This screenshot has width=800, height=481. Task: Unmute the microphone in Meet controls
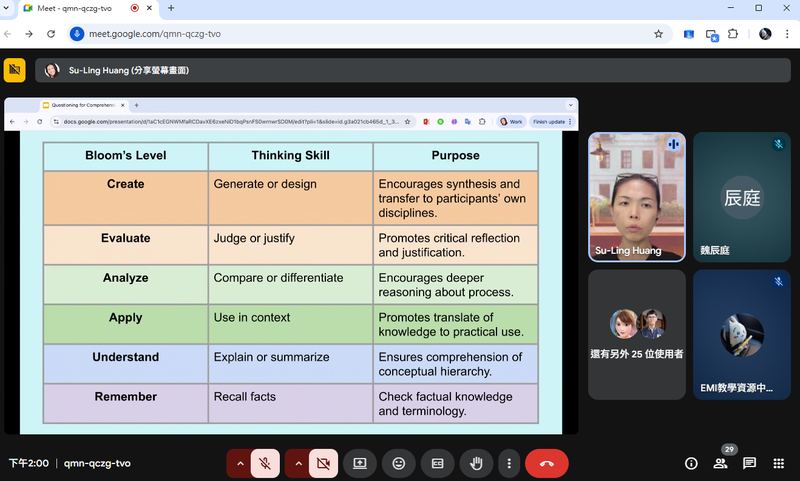coord(265,464)
